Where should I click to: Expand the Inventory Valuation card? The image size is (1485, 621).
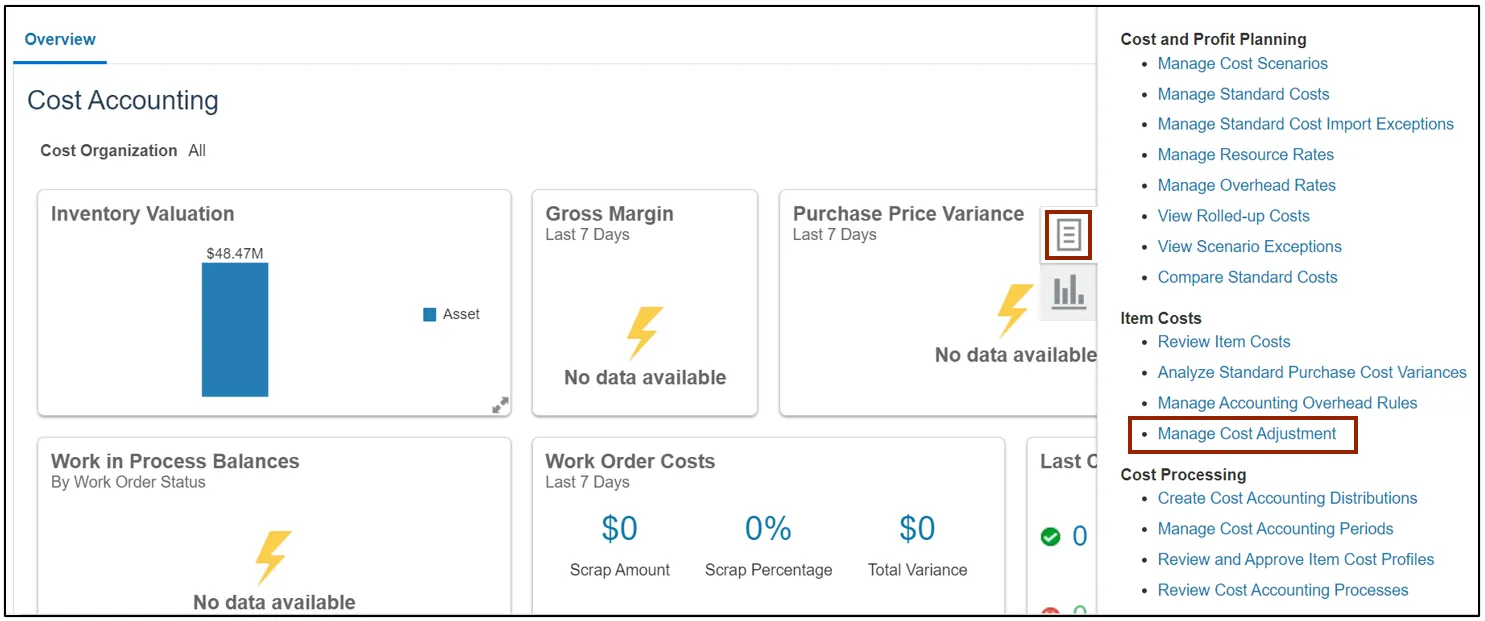(x=500, y=405)
